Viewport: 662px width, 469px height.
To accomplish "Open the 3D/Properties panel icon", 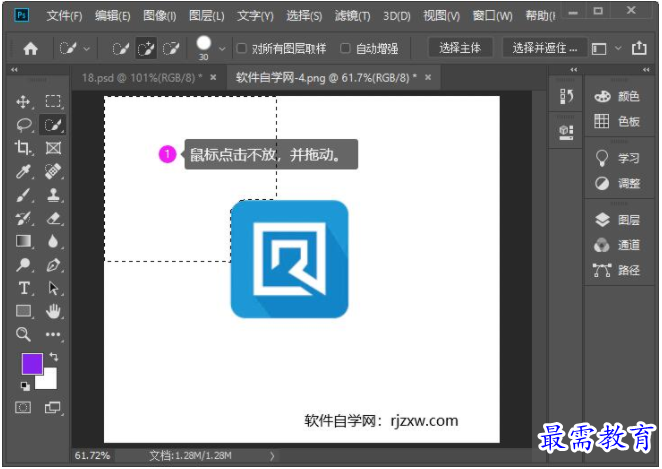I will (x=566, y=133).
